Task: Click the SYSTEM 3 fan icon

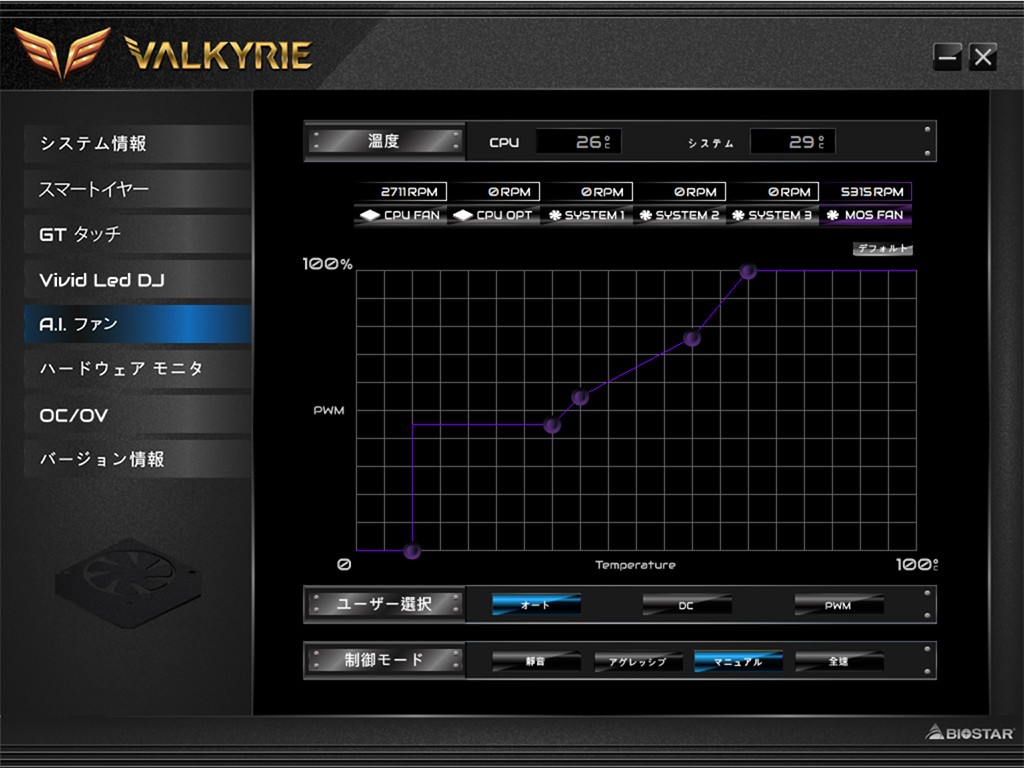Action: (x=739, y=215)
